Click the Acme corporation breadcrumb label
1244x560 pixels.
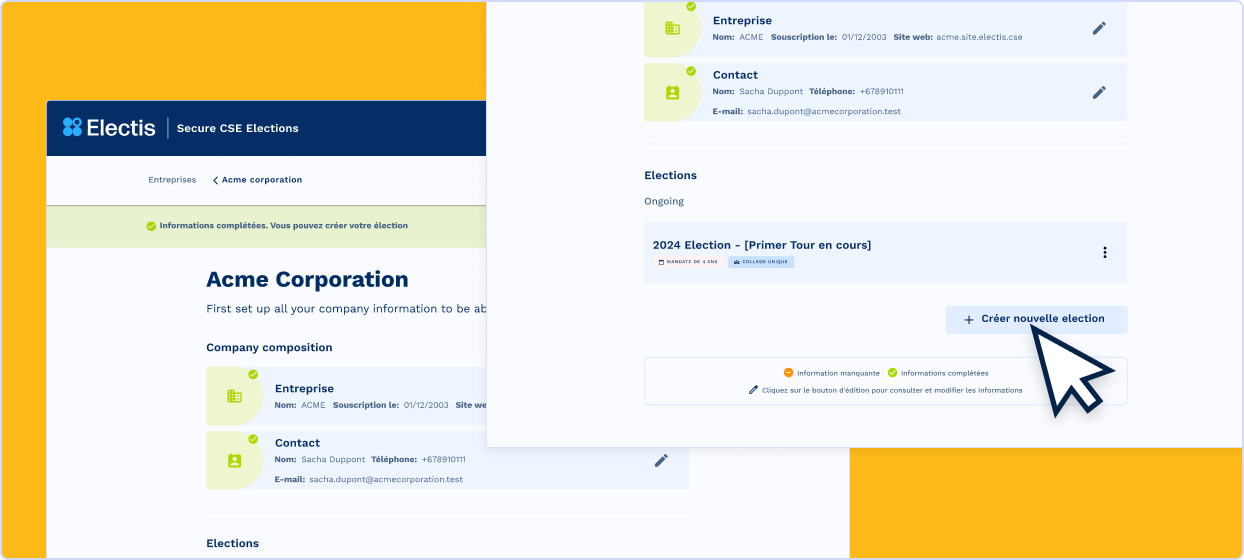pos(262,180)
